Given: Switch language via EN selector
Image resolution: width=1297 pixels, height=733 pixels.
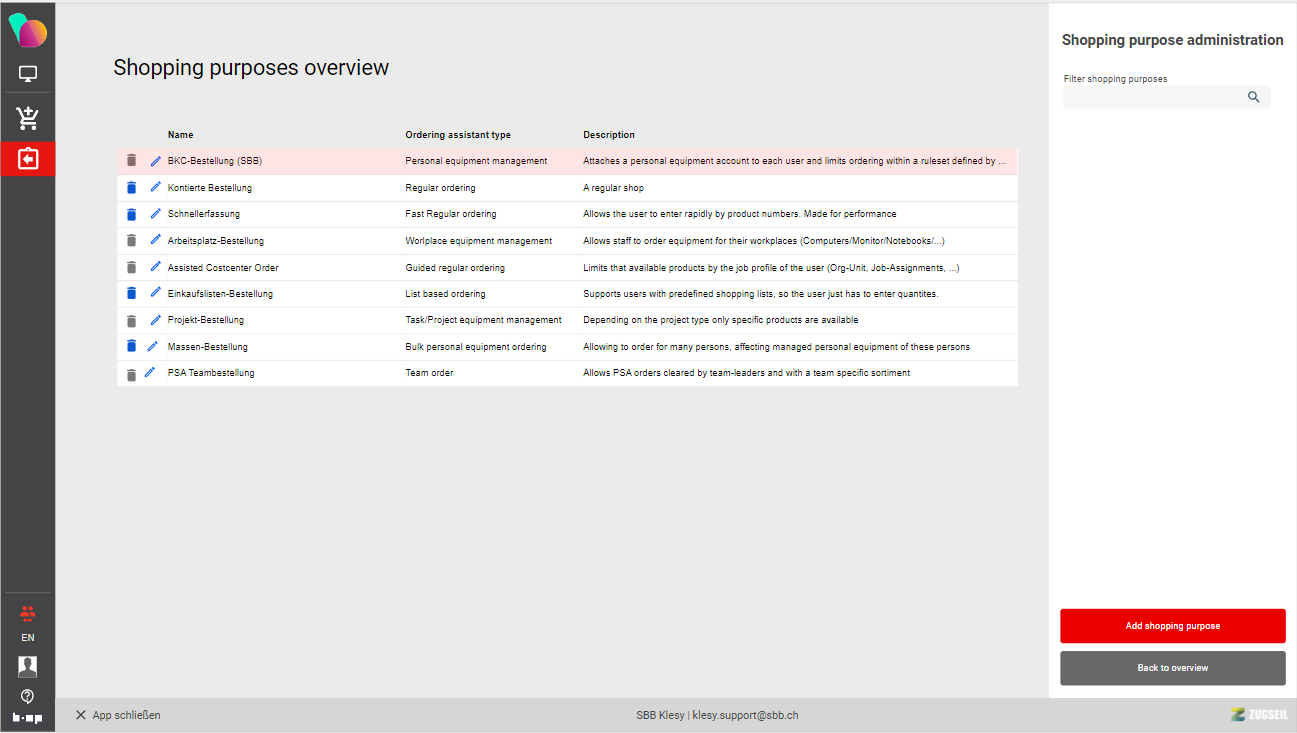Looking at the screenshot, I should point(28,638).
